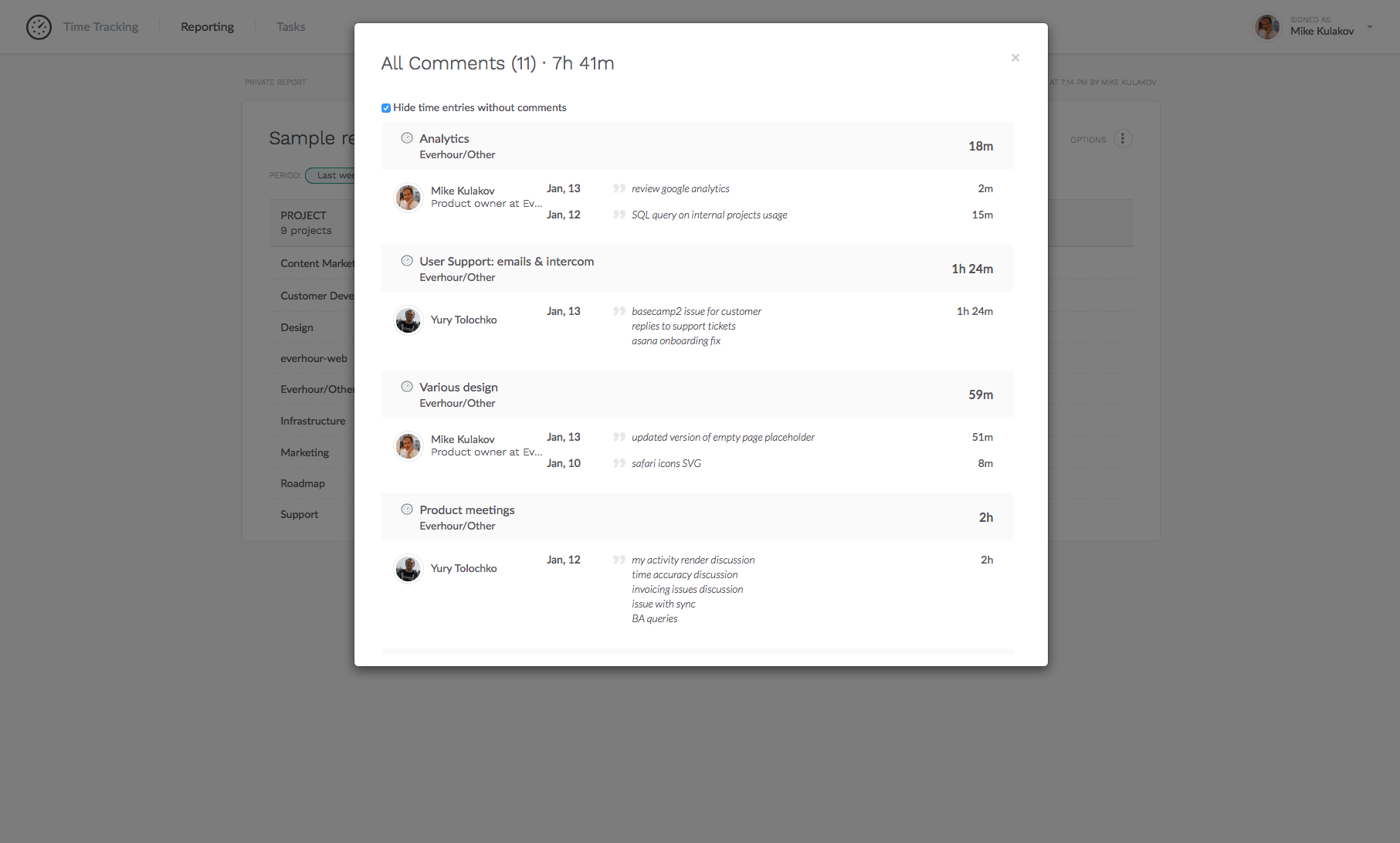Image resolution: width=1400 pixels, height=843 pixels.
Task: Uncheck 'Hide time entries without comments'
Action: 386,108
